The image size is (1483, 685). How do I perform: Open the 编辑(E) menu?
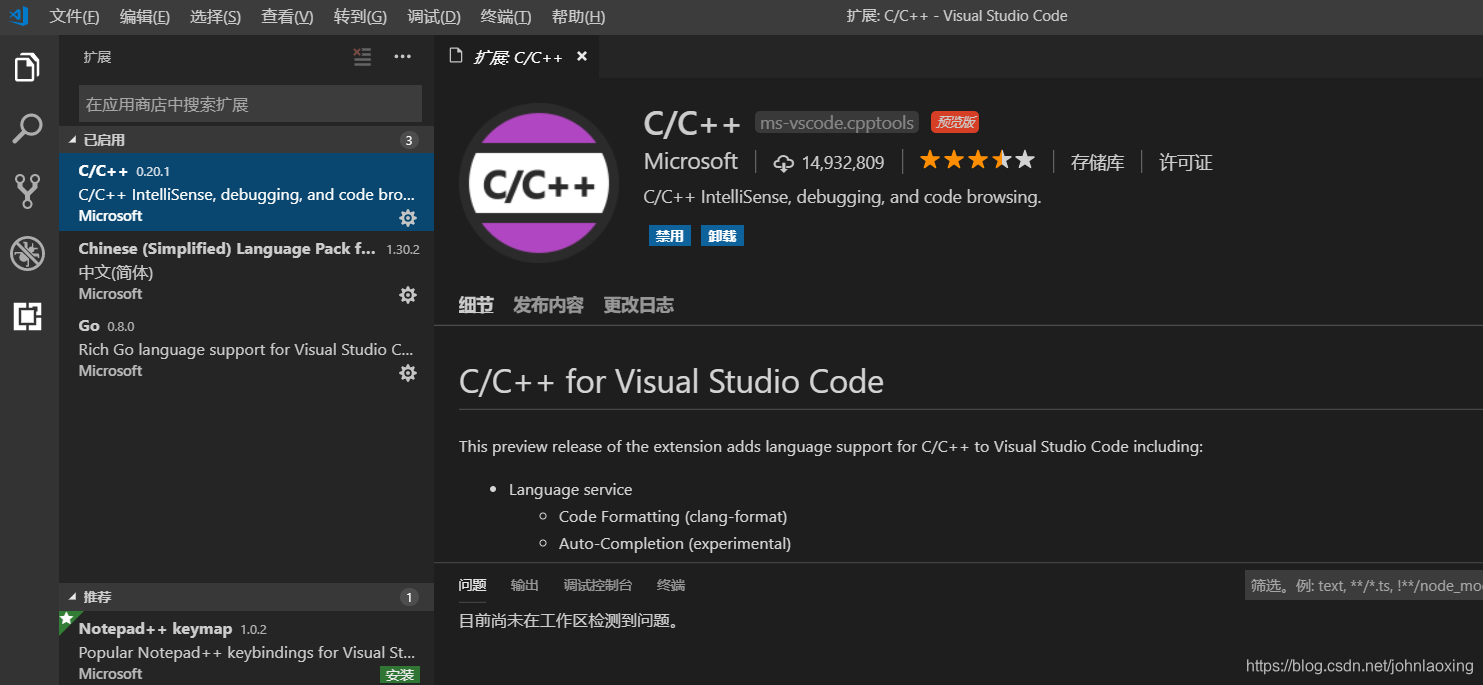[145, 17]
